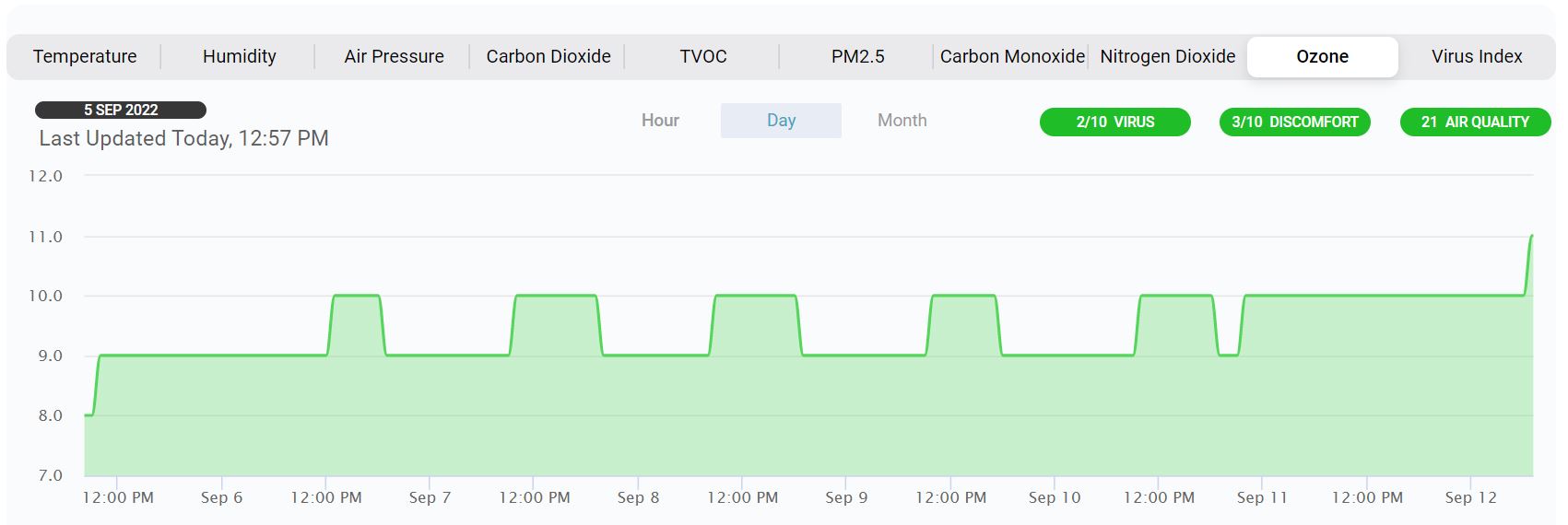
Task: Select the Air Pressure tab
Action: click(394, 56)
